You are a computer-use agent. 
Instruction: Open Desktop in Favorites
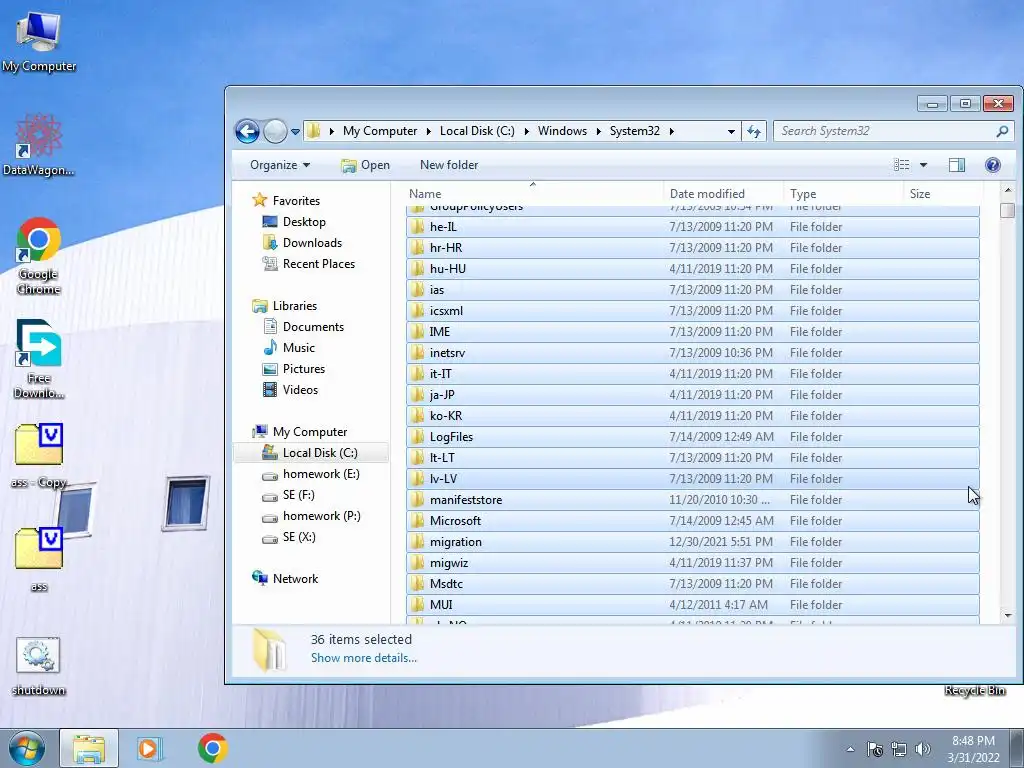point(304,221)
